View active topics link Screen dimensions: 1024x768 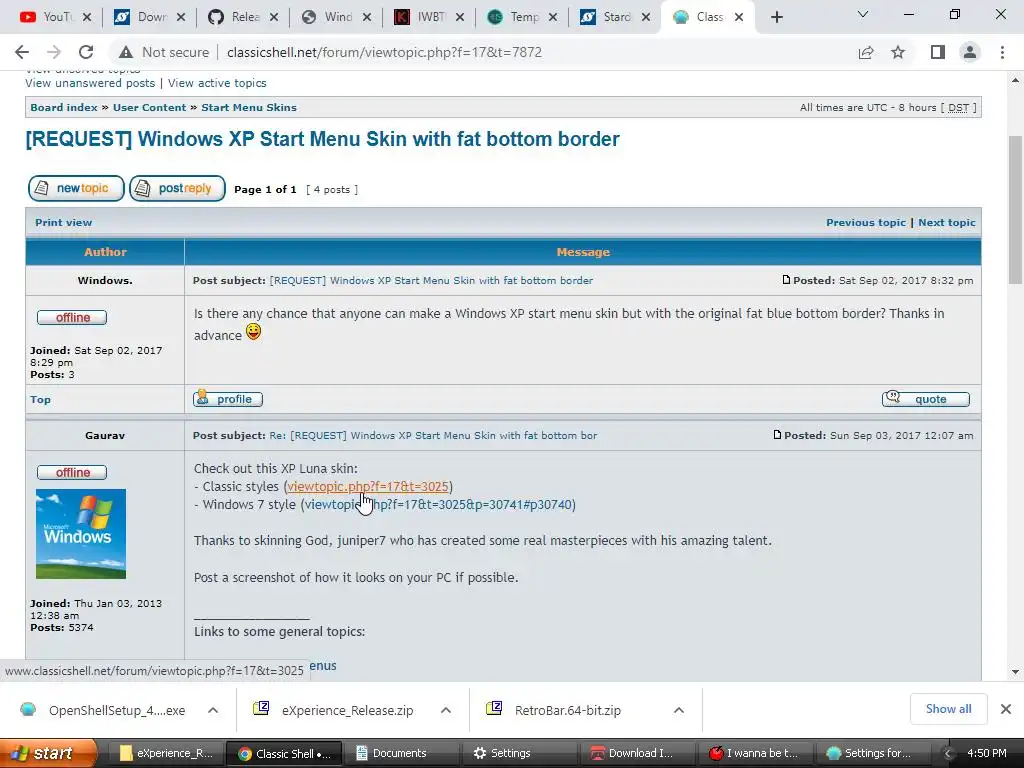click(x=217, y=83)
